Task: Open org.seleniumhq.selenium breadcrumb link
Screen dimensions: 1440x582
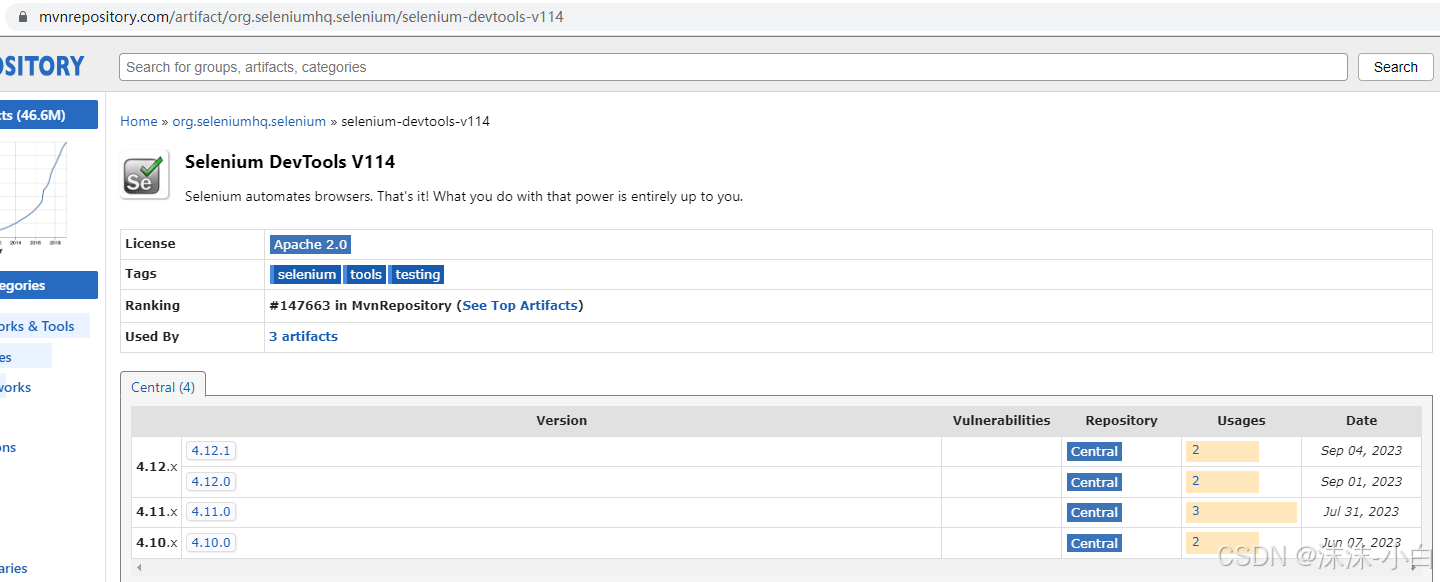Action: [249, 121]
